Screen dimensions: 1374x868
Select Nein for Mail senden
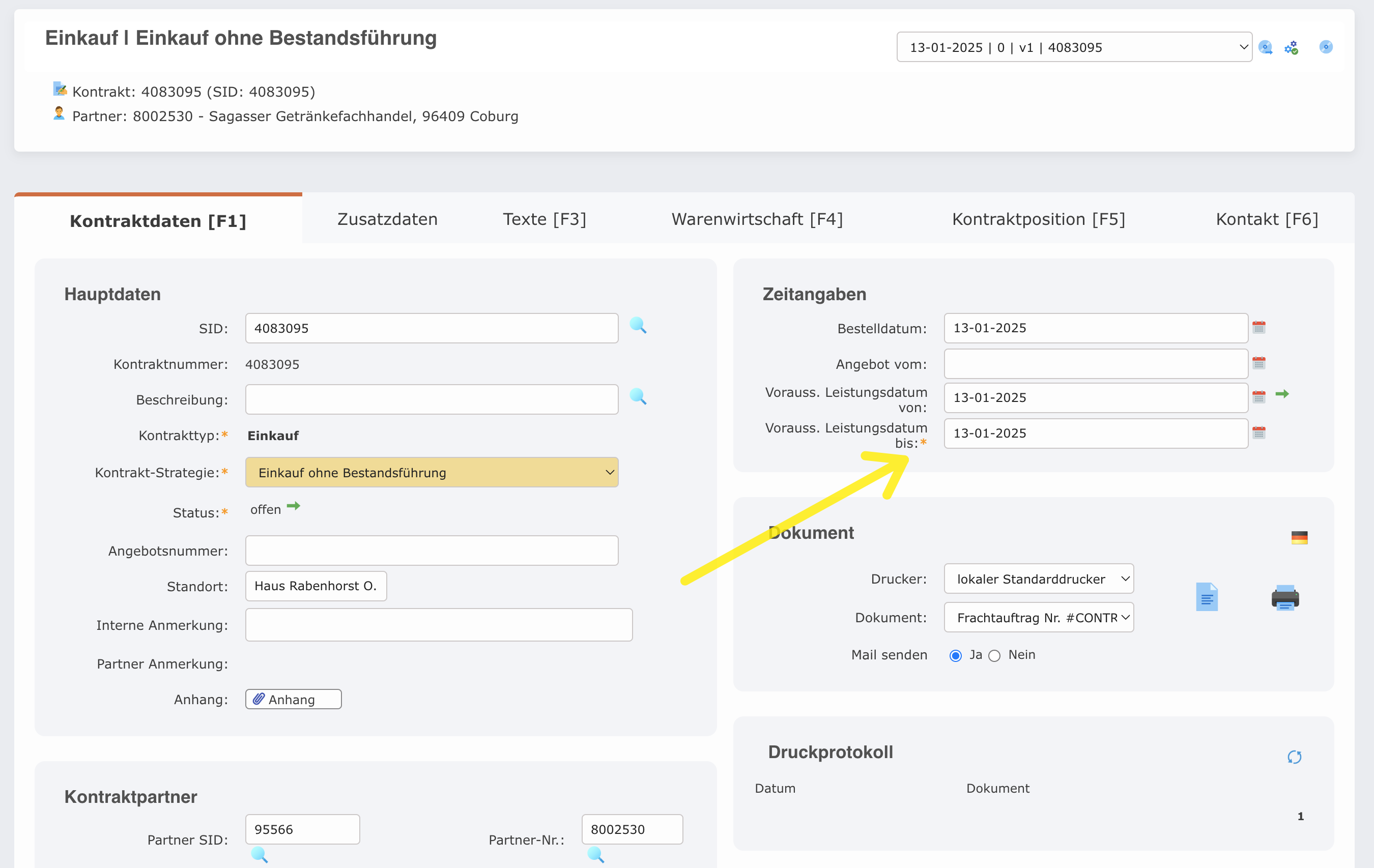(x=994, y=655)
